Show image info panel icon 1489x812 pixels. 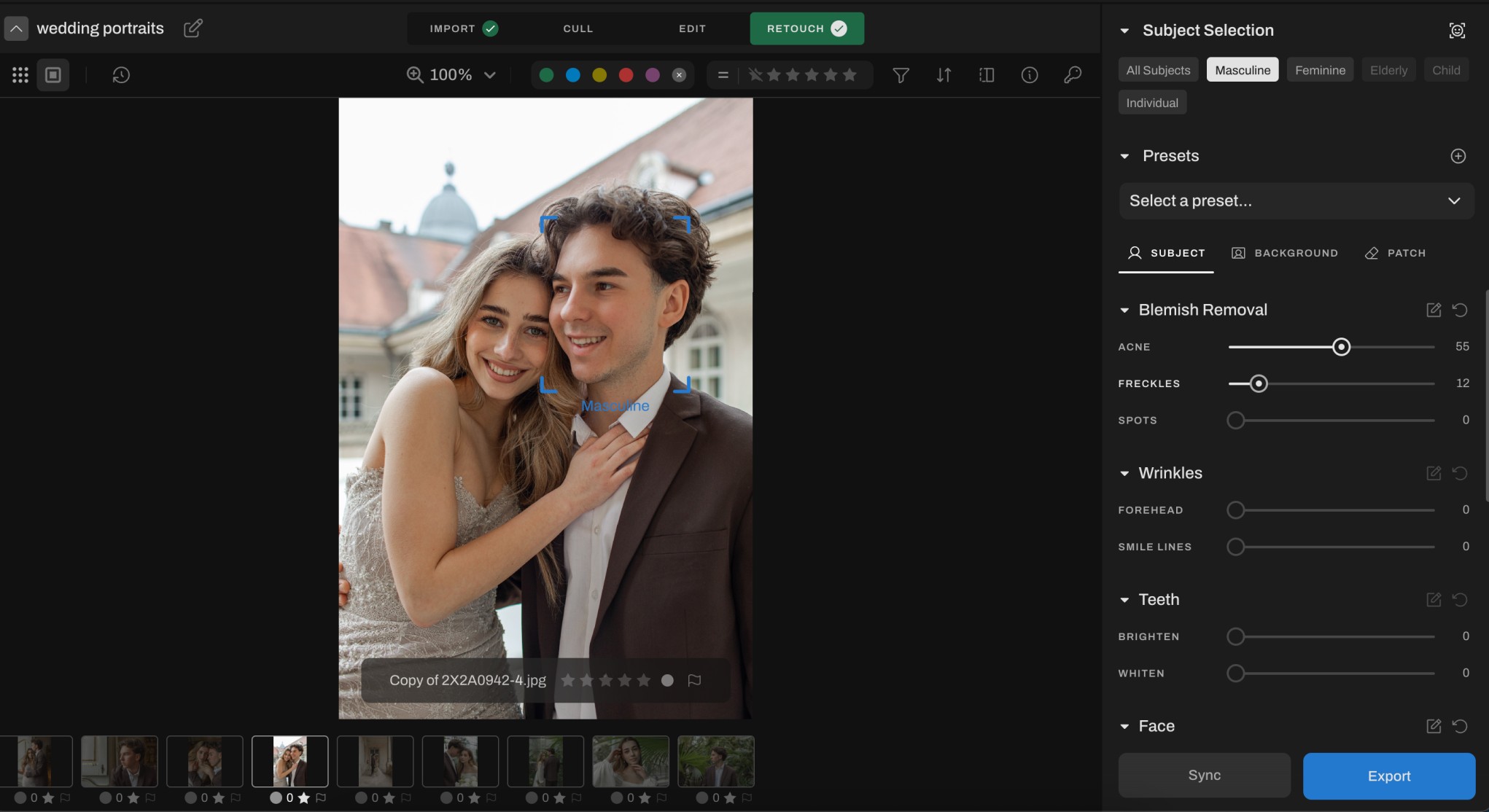click(x=1029, y=75)
